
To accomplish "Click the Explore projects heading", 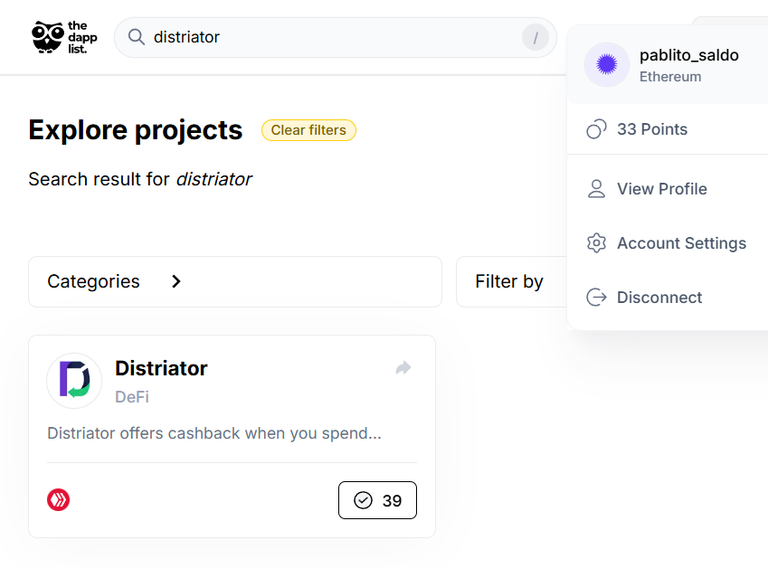I will [136, 130].
